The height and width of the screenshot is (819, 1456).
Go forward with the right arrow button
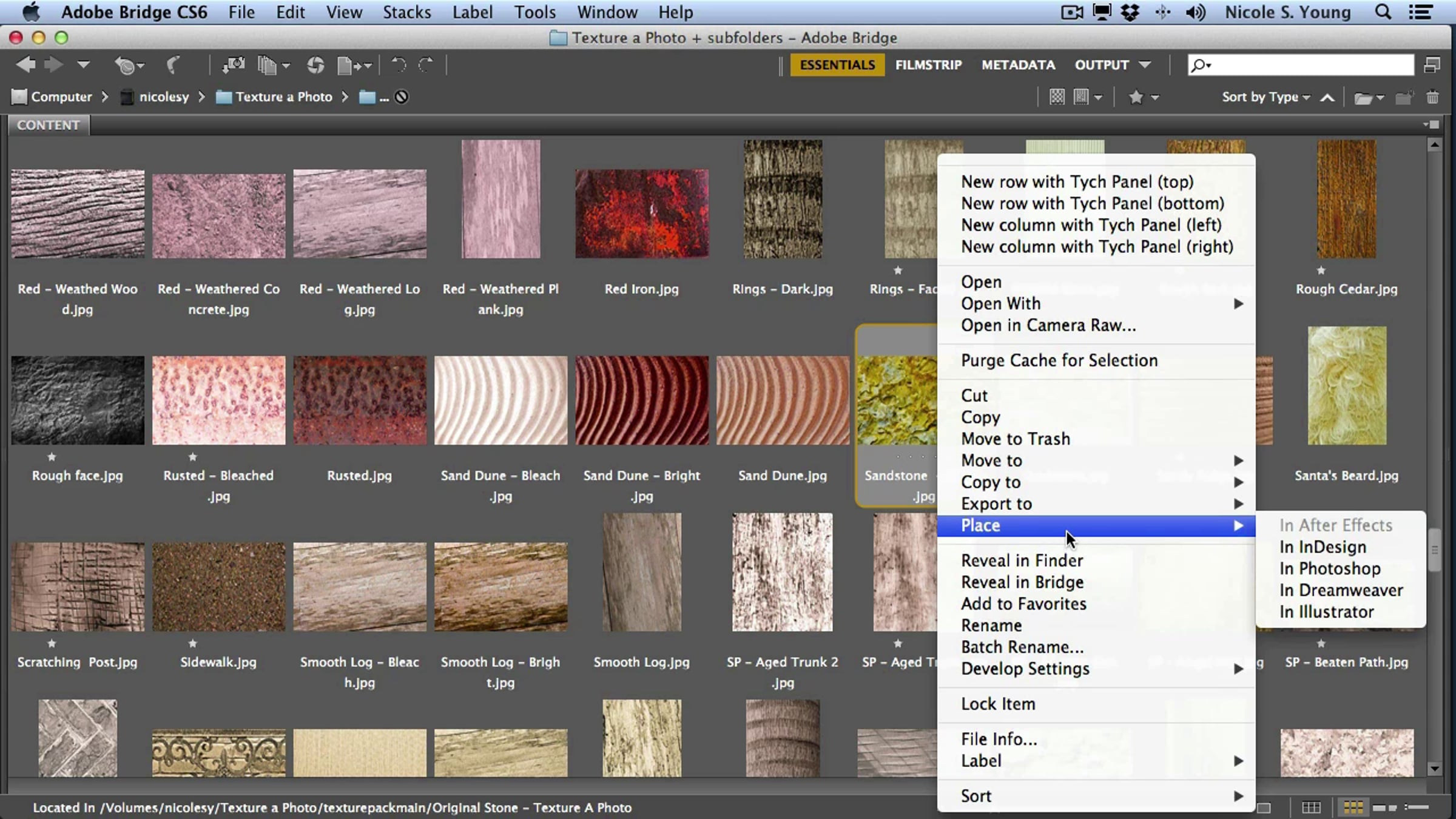[54, 64]
